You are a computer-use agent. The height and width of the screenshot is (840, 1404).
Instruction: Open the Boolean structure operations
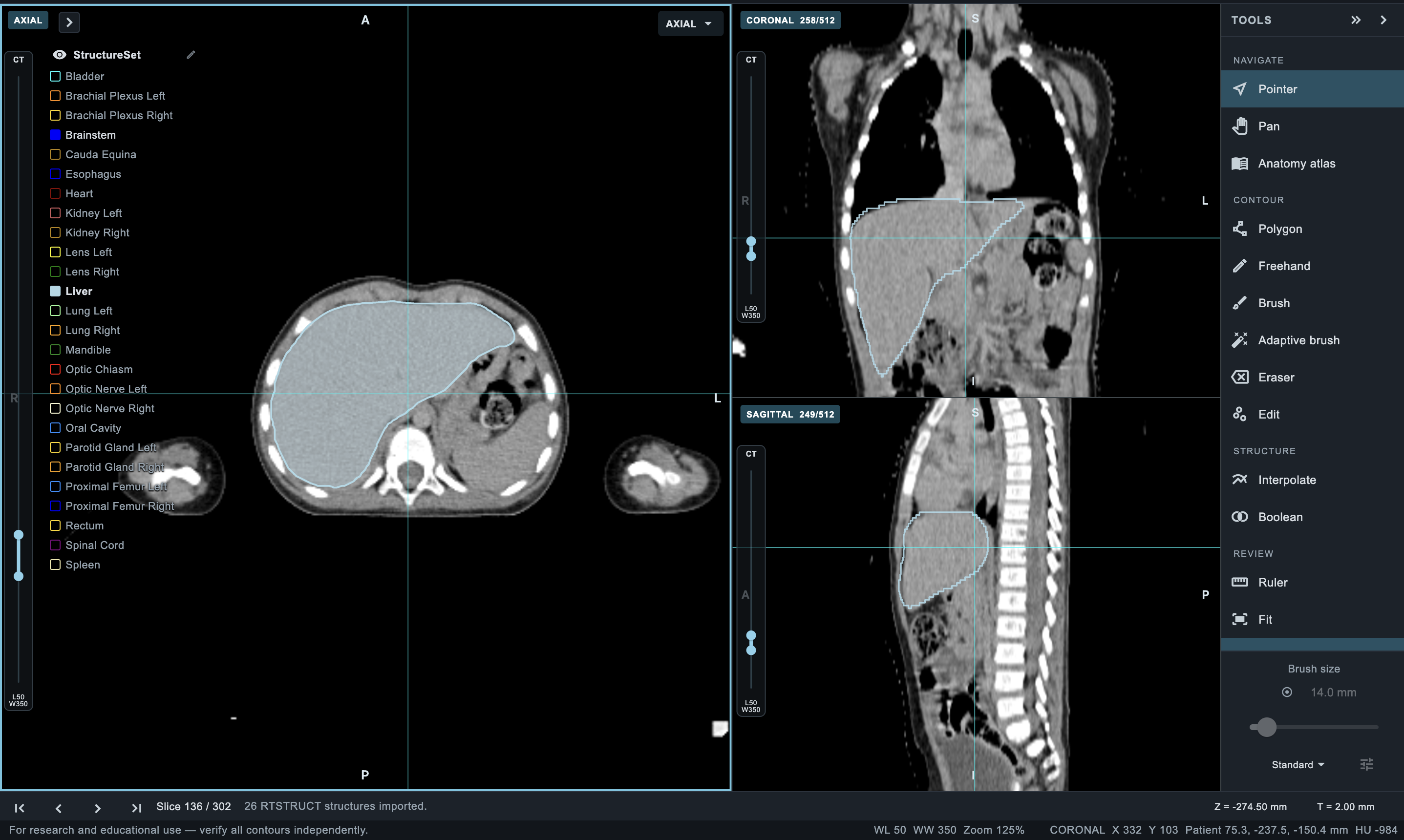[1312, 517]
